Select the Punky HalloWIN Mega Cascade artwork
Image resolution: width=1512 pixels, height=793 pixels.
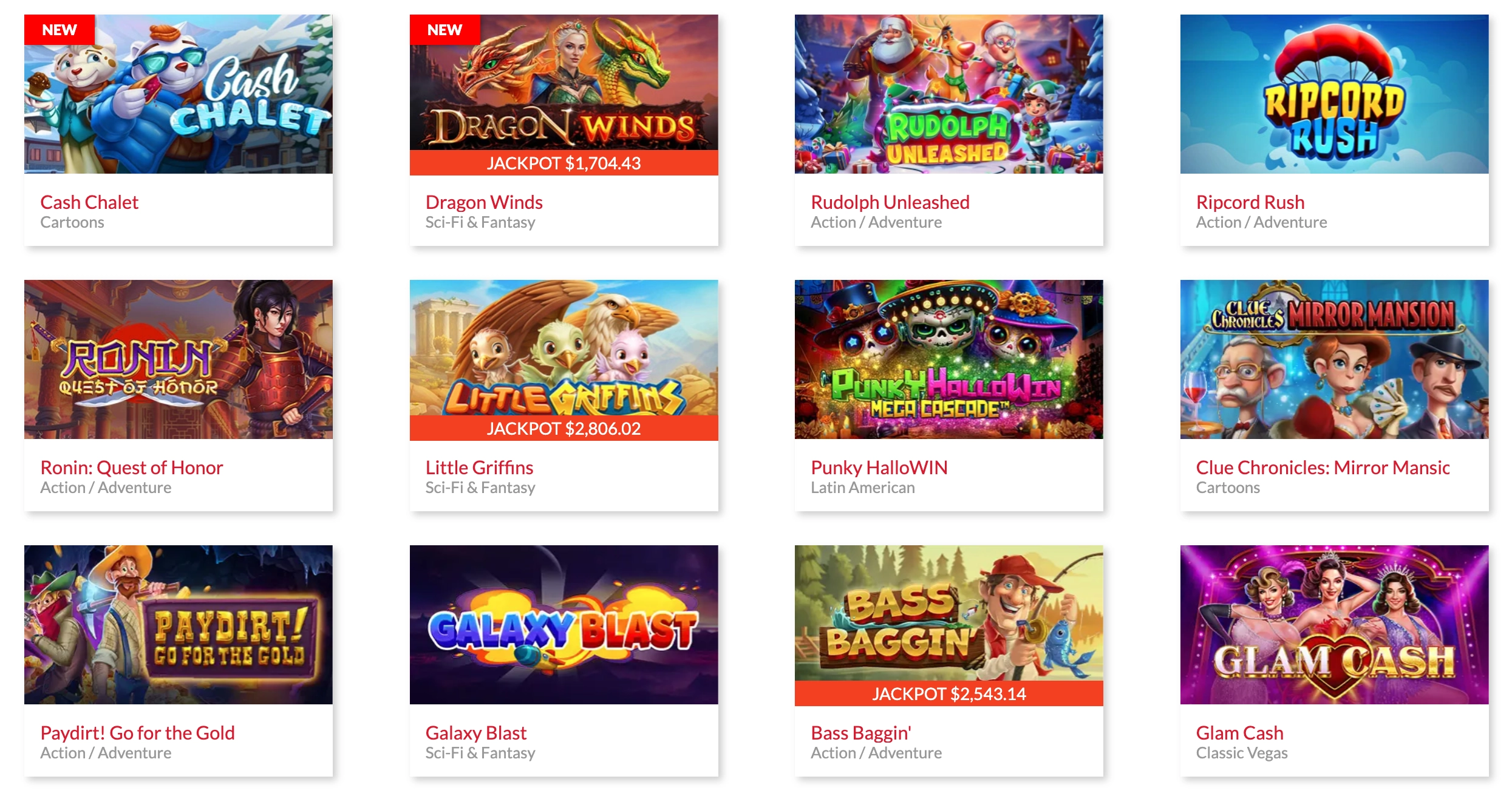click(x=948, y=359)
